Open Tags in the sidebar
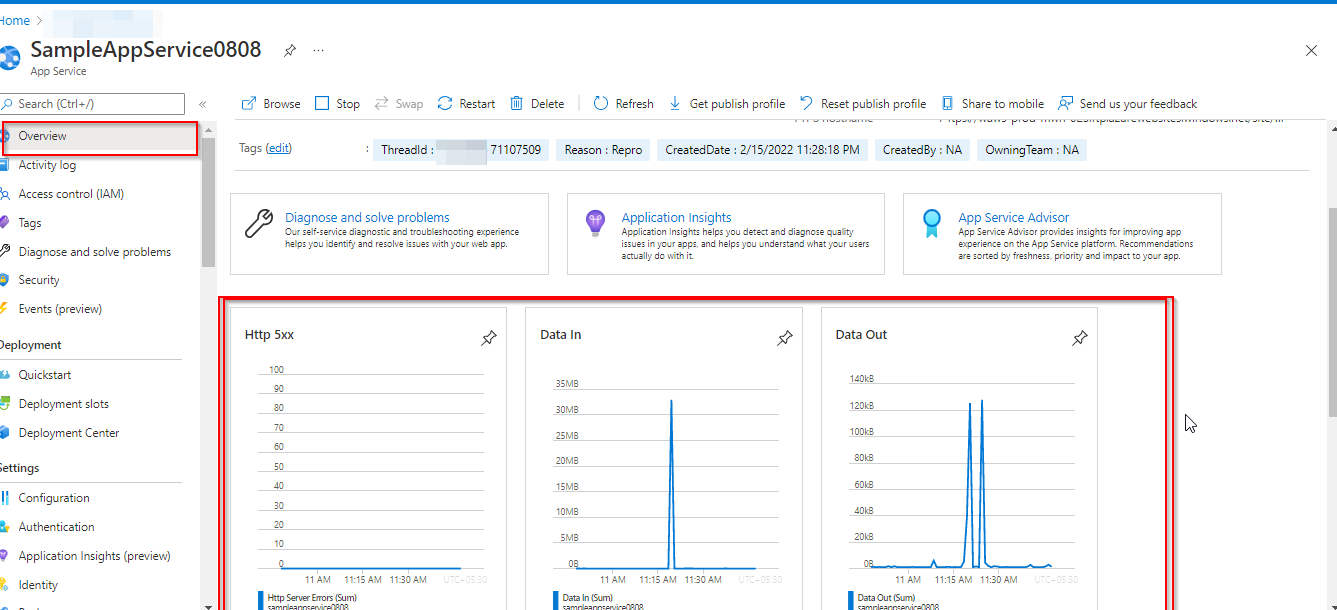The width and height of the screenshot is (1337, 610). (30, 223)
